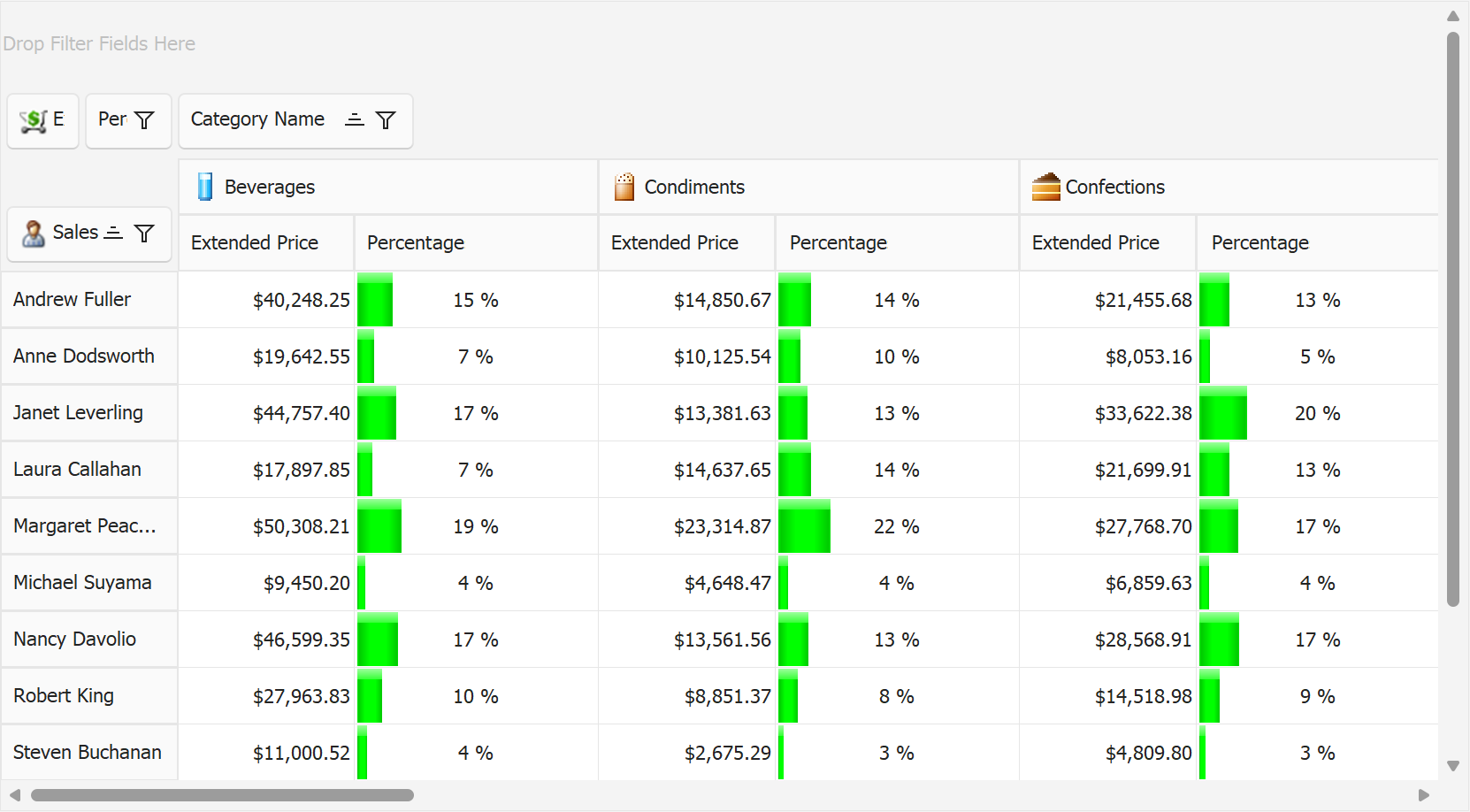The height and width of the screenshot is (812, 1470).
Task: Click the salesperson icon in Sales field
Action: click(x=34, y=234)
